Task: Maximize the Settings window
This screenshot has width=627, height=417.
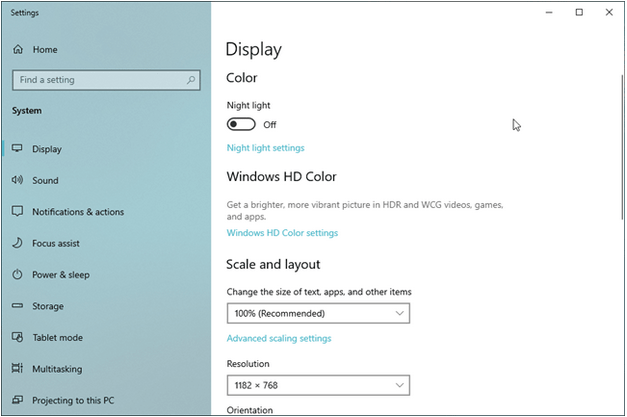Action: point(579,12)
